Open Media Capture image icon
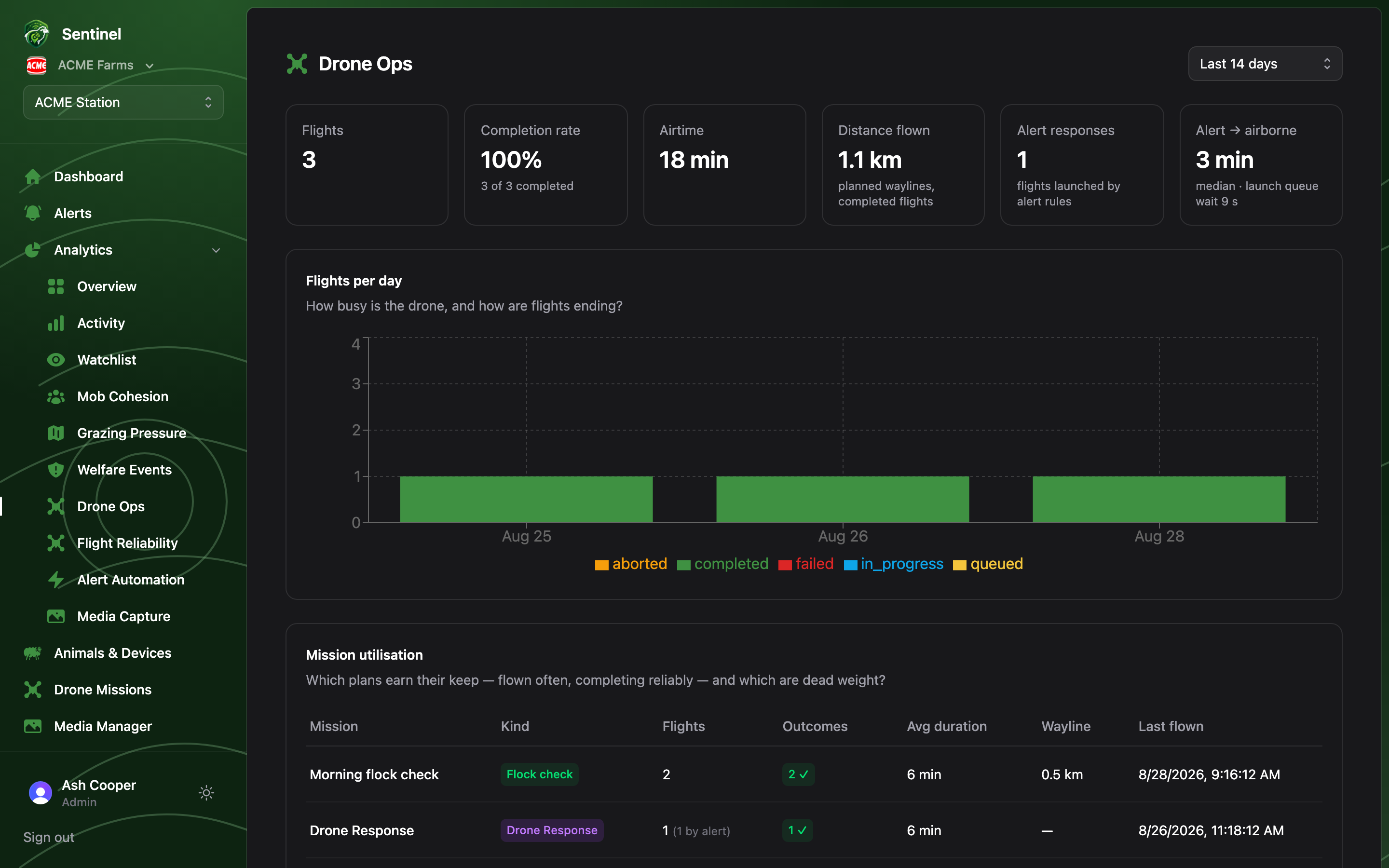Image resolution: width=1389 pixels, height=868 pixels. (x=55, y=617)
